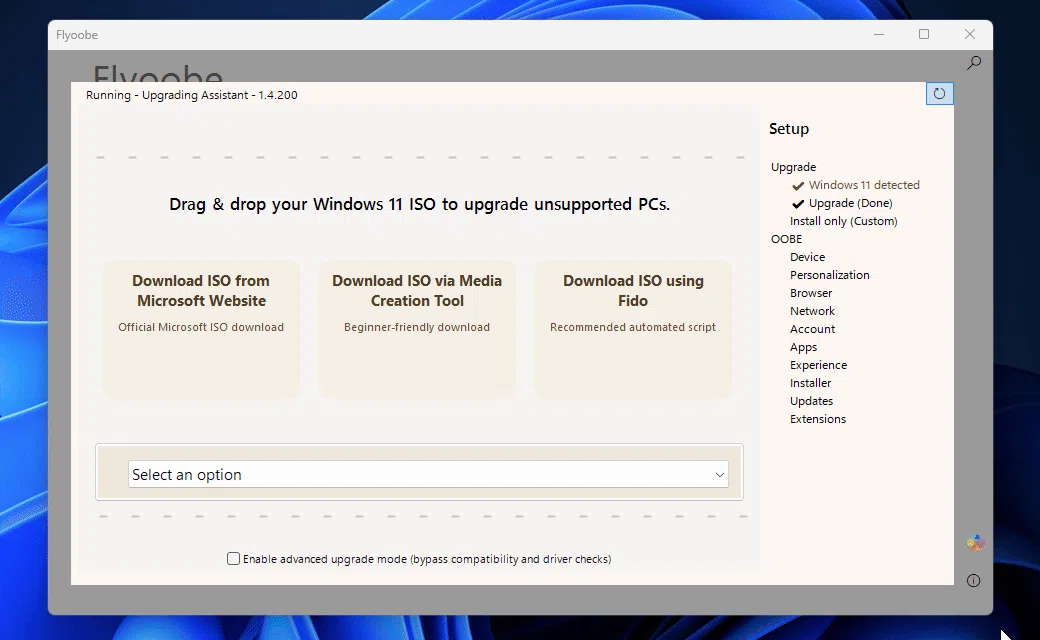Select Upgrade in Setup tree
Image resolution: width=1040 pixels, height=640 pixels.
[x=793, y=167]
